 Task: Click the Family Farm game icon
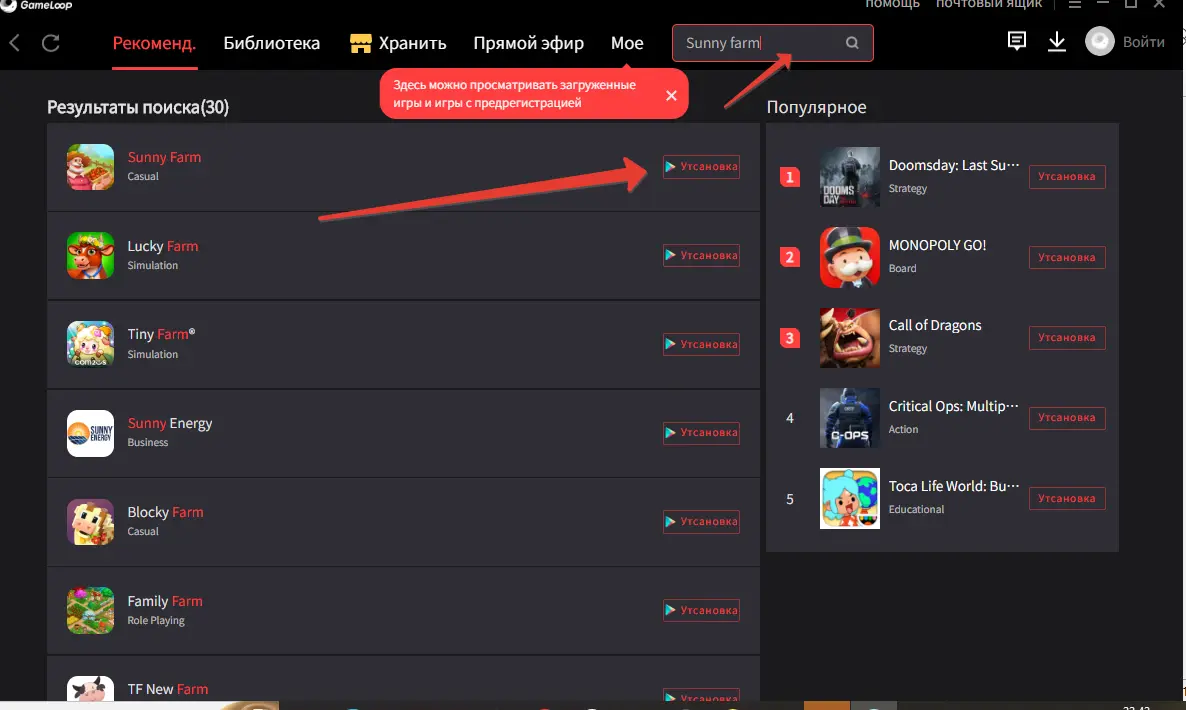90,610
